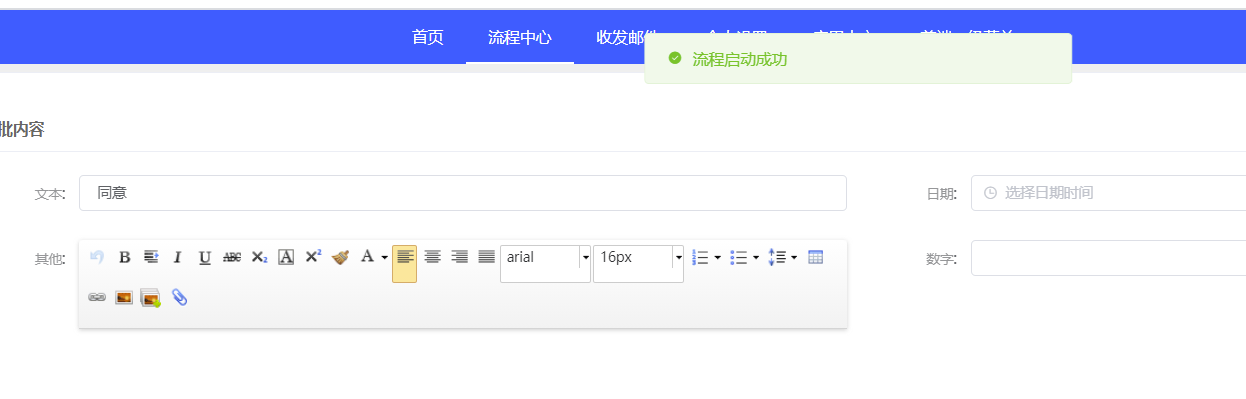Toggle justify text alignment

click(486, 257)
